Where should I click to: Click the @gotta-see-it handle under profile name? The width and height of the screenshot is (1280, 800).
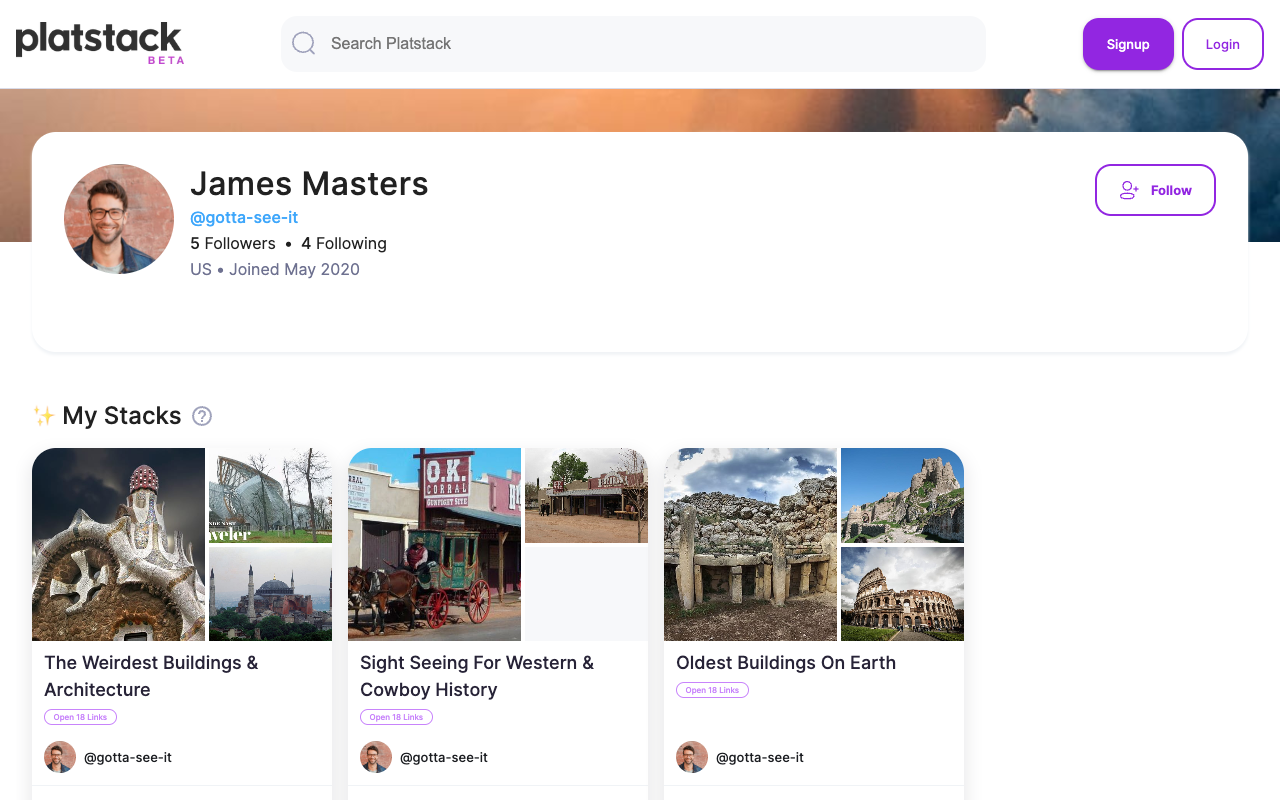click(244, 217)
